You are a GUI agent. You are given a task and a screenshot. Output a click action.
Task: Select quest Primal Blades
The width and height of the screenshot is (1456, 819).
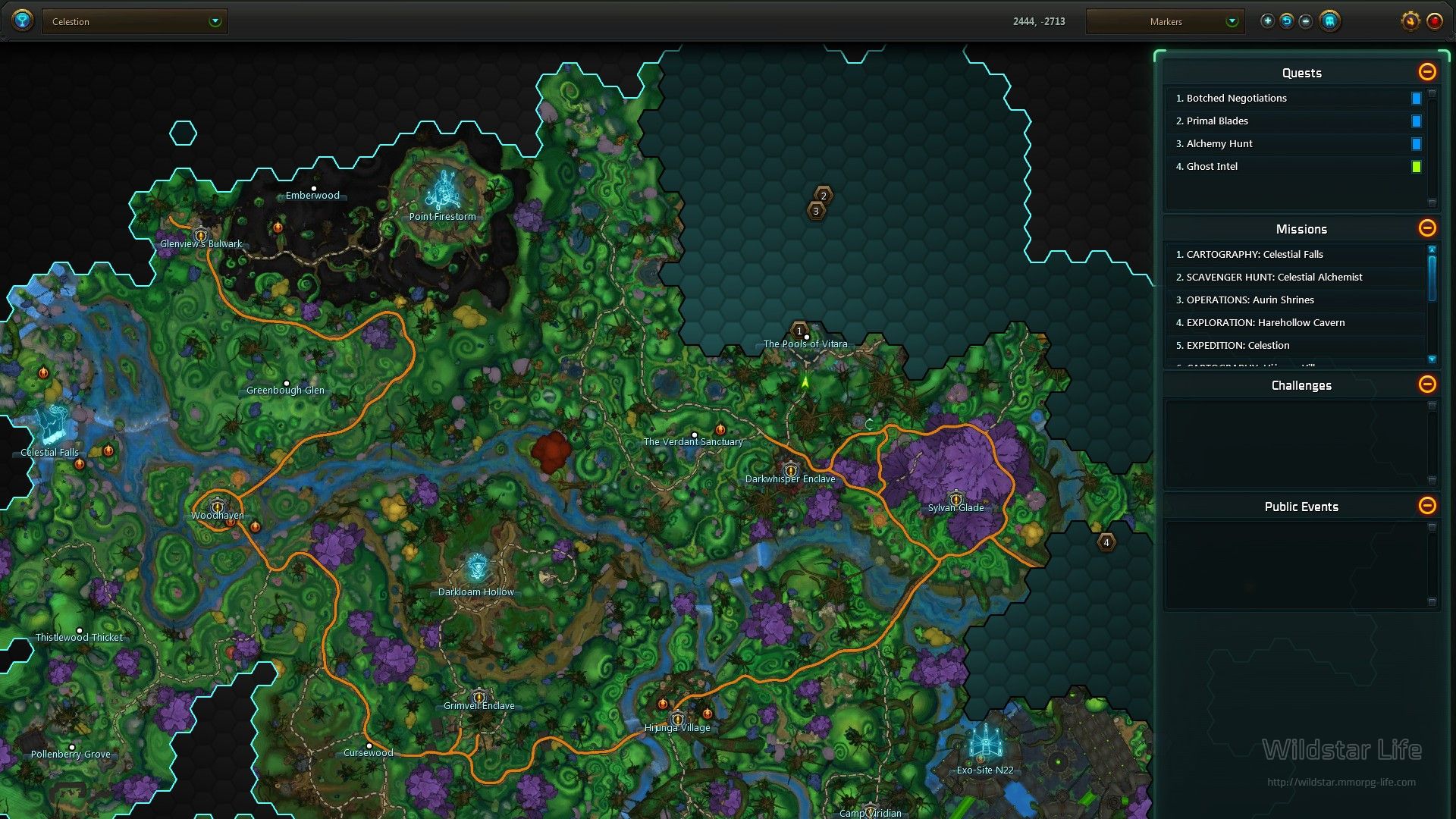(x=1294, y=121)
